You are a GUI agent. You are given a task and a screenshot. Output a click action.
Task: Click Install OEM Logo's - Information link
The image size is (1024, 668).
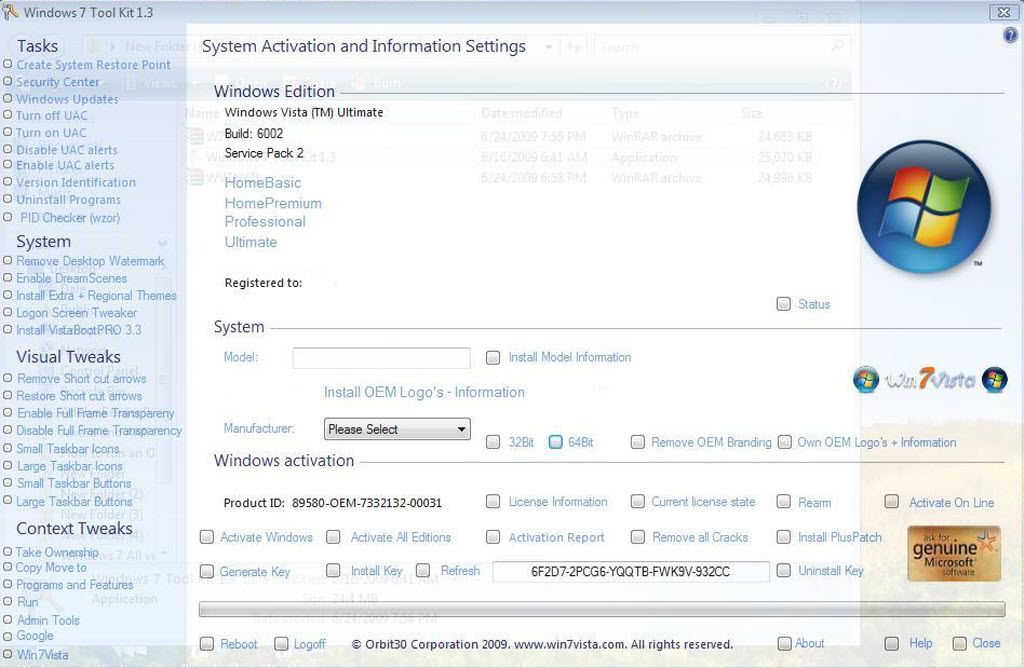(424, 392)
